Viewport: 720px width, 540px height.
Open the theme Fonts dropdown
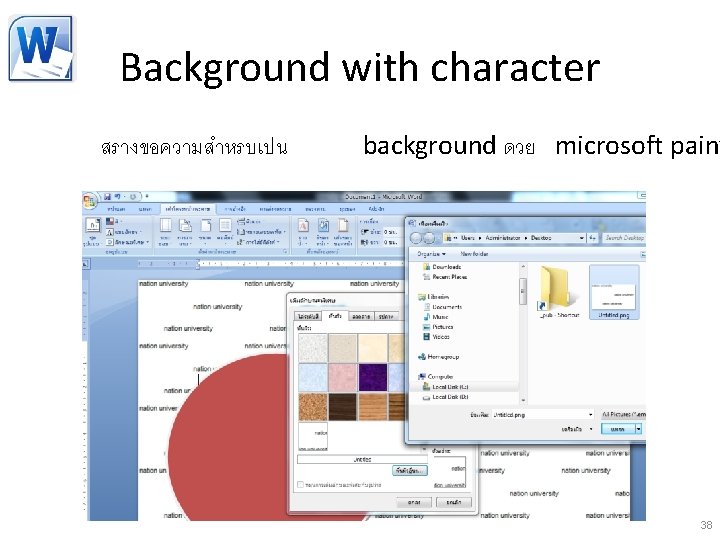pos(122,232)
